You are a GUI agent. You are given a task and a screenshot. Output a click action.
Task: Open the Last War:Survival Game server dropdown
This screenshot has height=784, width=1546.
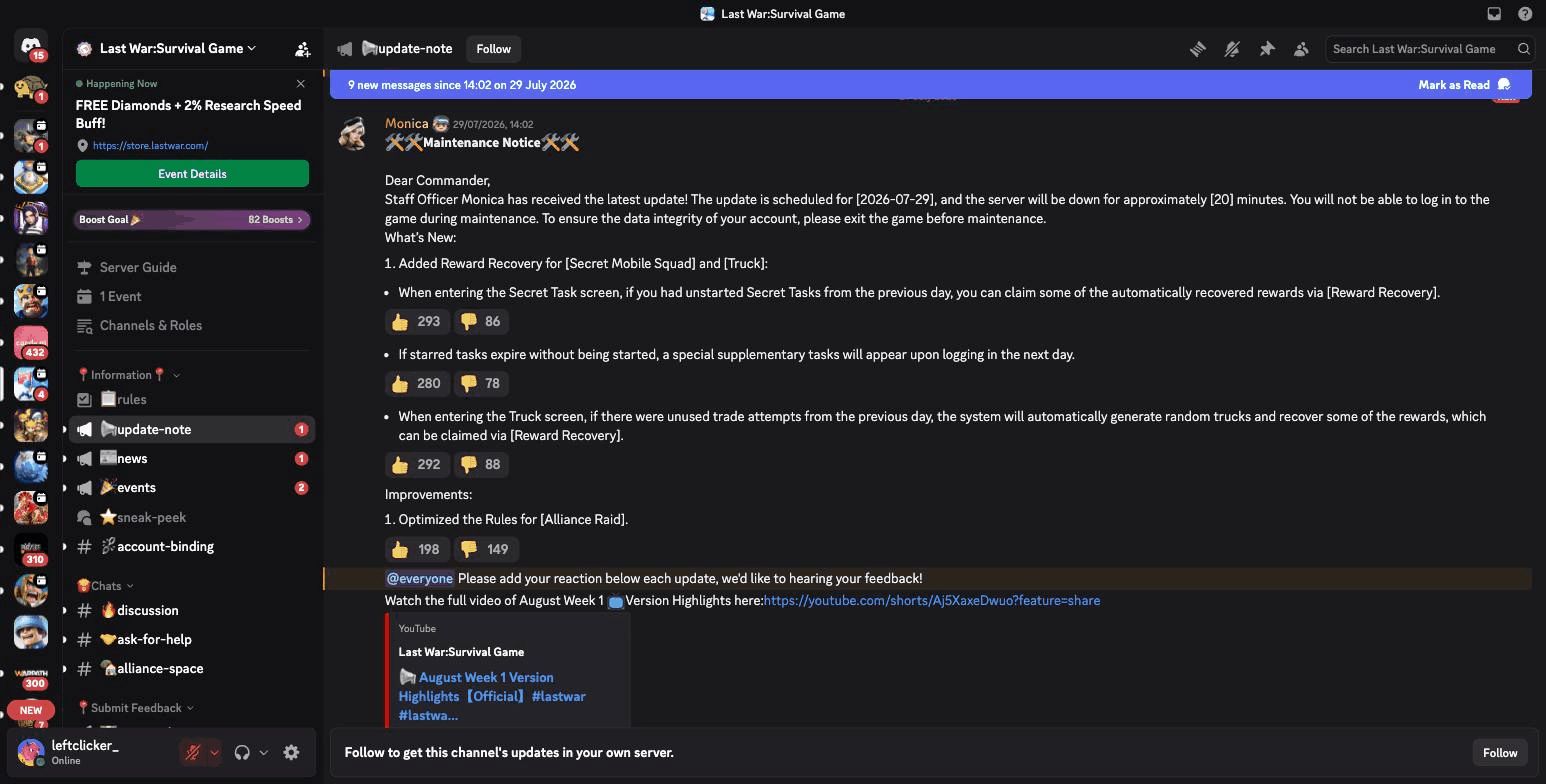coord(178,48)
